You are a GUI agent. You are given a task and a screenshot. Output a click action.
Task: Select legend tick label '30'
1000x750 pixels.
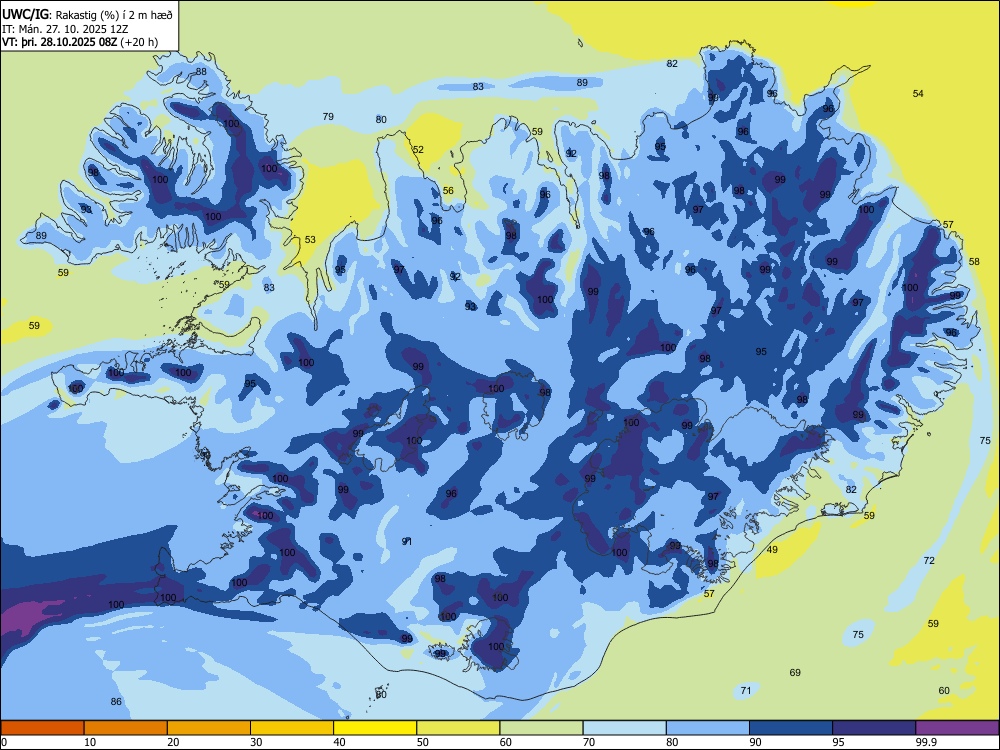tap(256, 742)
